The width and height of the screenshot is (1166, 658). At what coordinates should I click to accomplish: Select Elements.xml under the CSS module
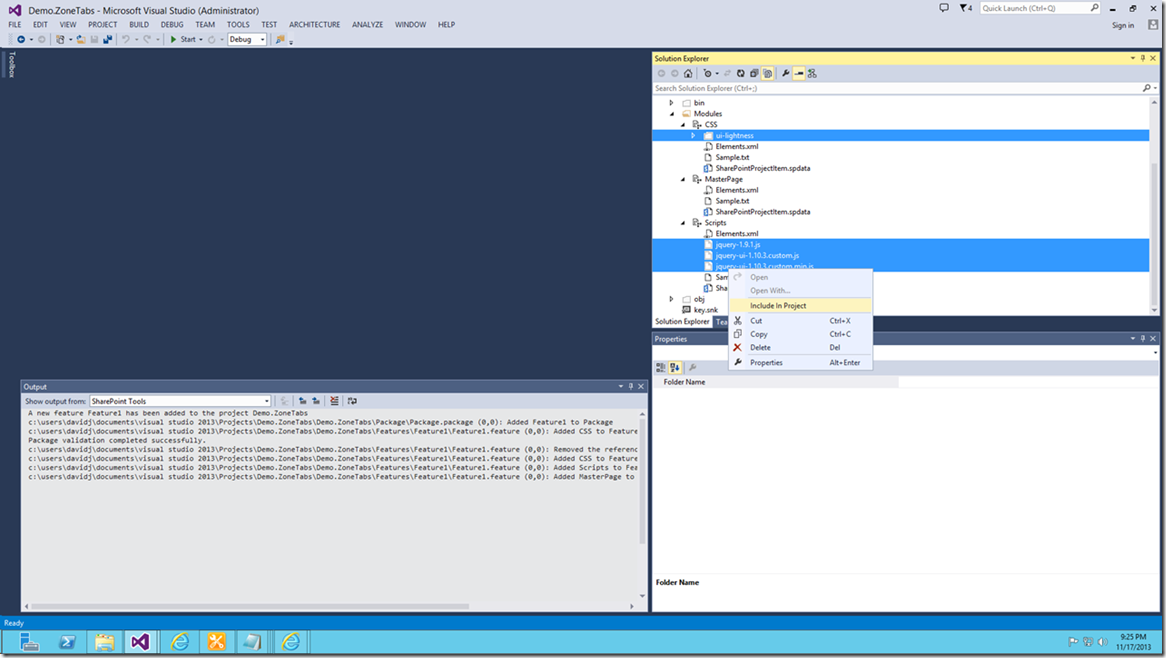coord(737,146)
